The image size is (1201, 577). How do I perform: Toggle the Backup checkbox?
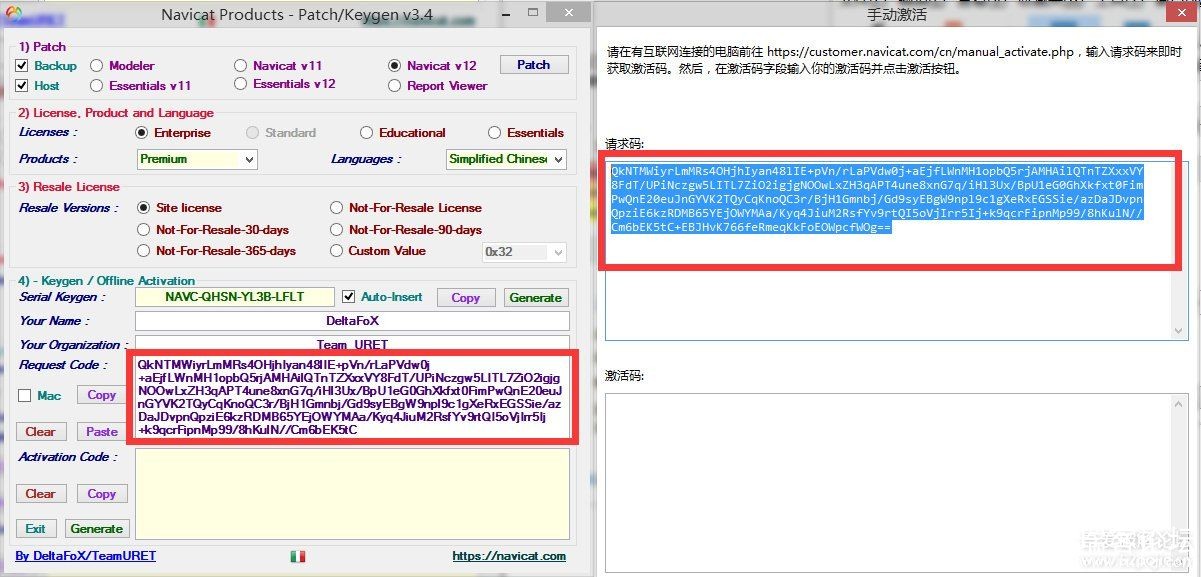[22, 65]
